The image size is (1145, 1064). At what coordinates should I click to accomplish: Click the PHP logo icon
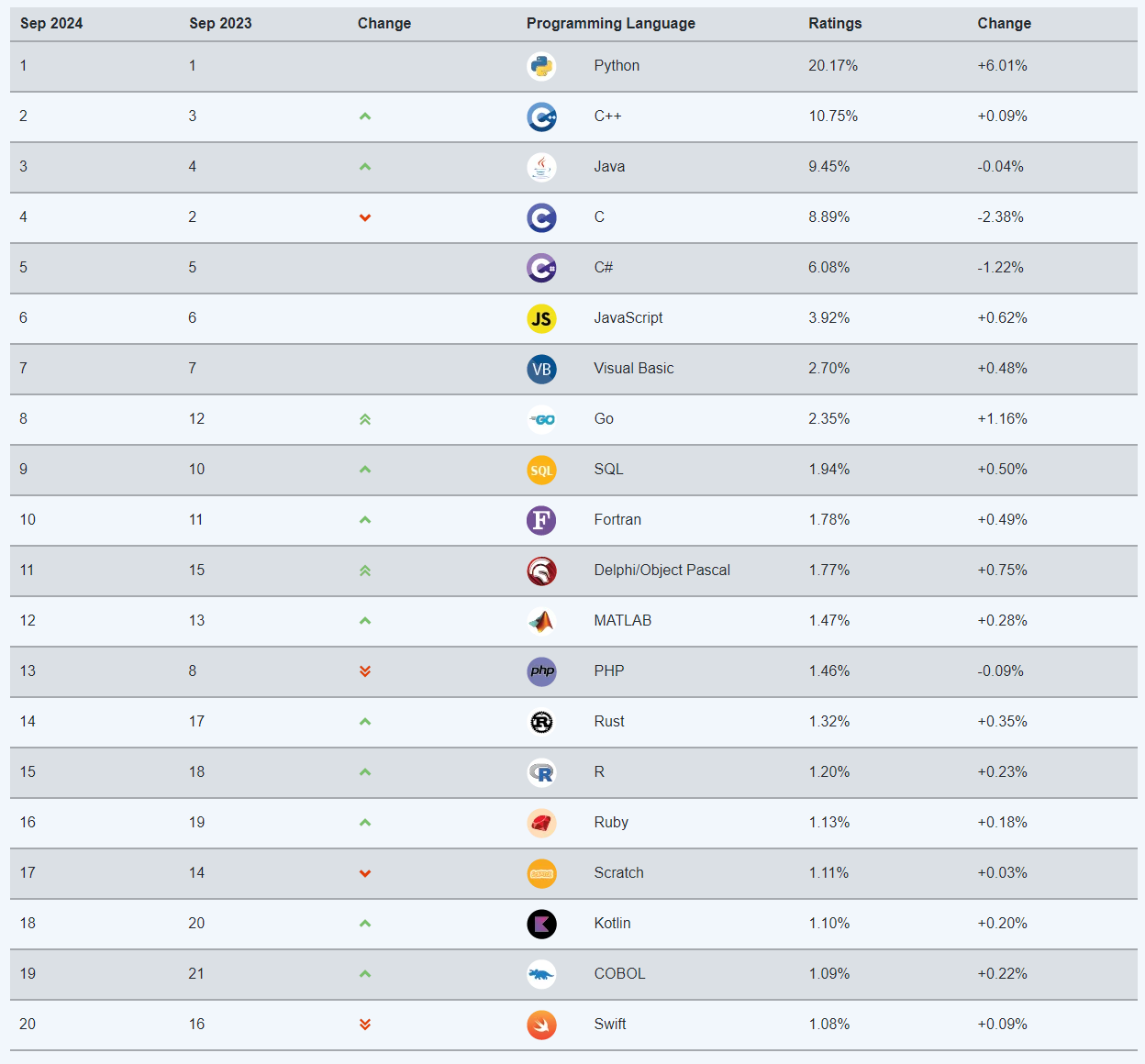pyautogui.click(x=541, y=671)
